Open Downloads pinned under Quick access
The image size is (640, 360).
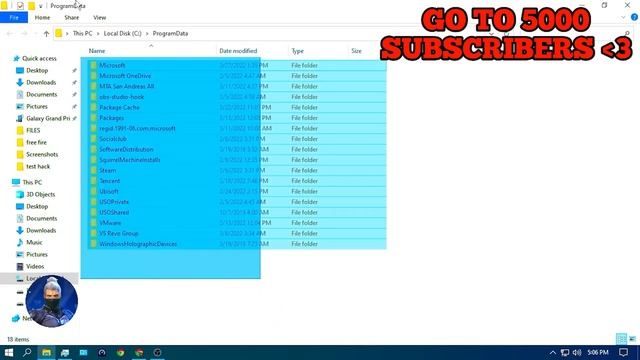coord(41,82)
